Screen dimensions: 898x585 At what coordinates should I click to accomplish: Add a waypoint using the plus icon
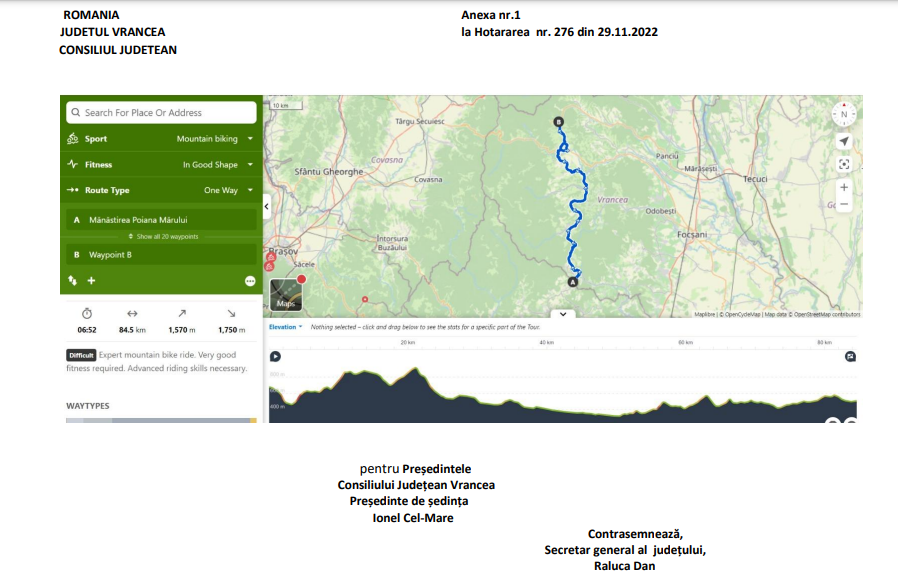coord(91,281)
